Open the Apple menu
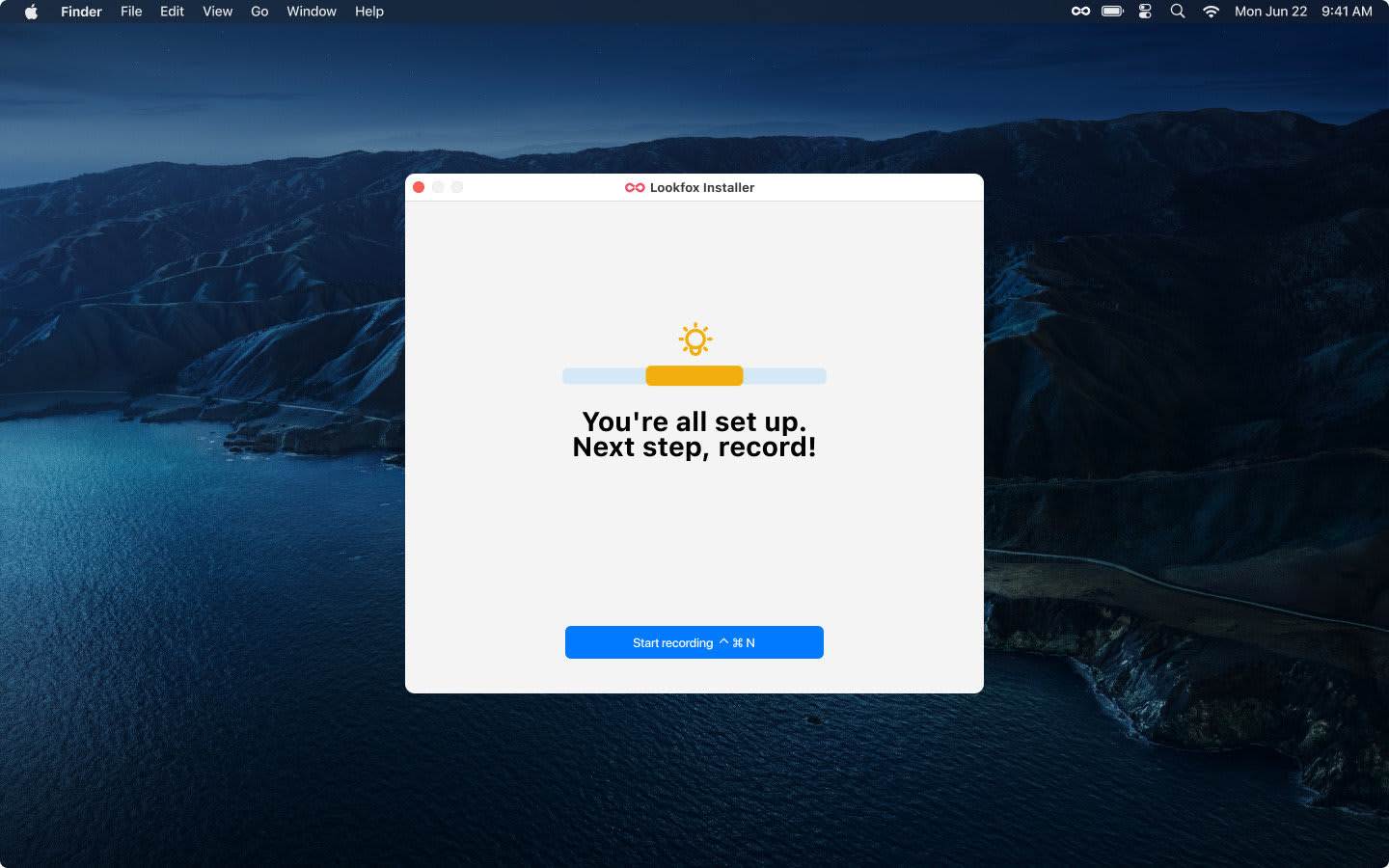Image resolution: width=1389 pixels, height=868 pixels. coord(31,12)
